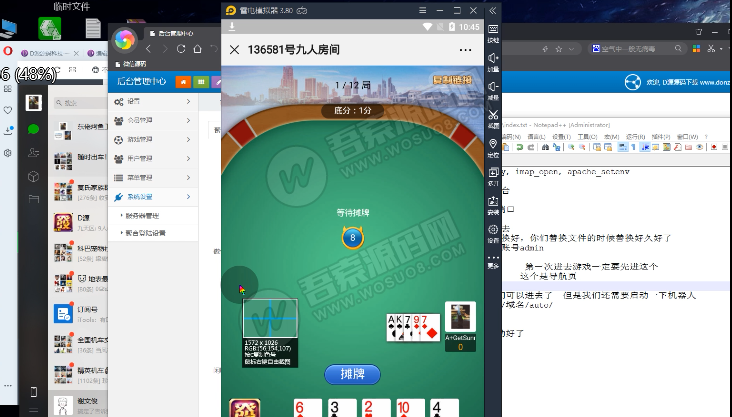Image resolution: width=732 pixels, height=417 pixels.
Task: Click green grid button in admin header
Action: (201, 82)
